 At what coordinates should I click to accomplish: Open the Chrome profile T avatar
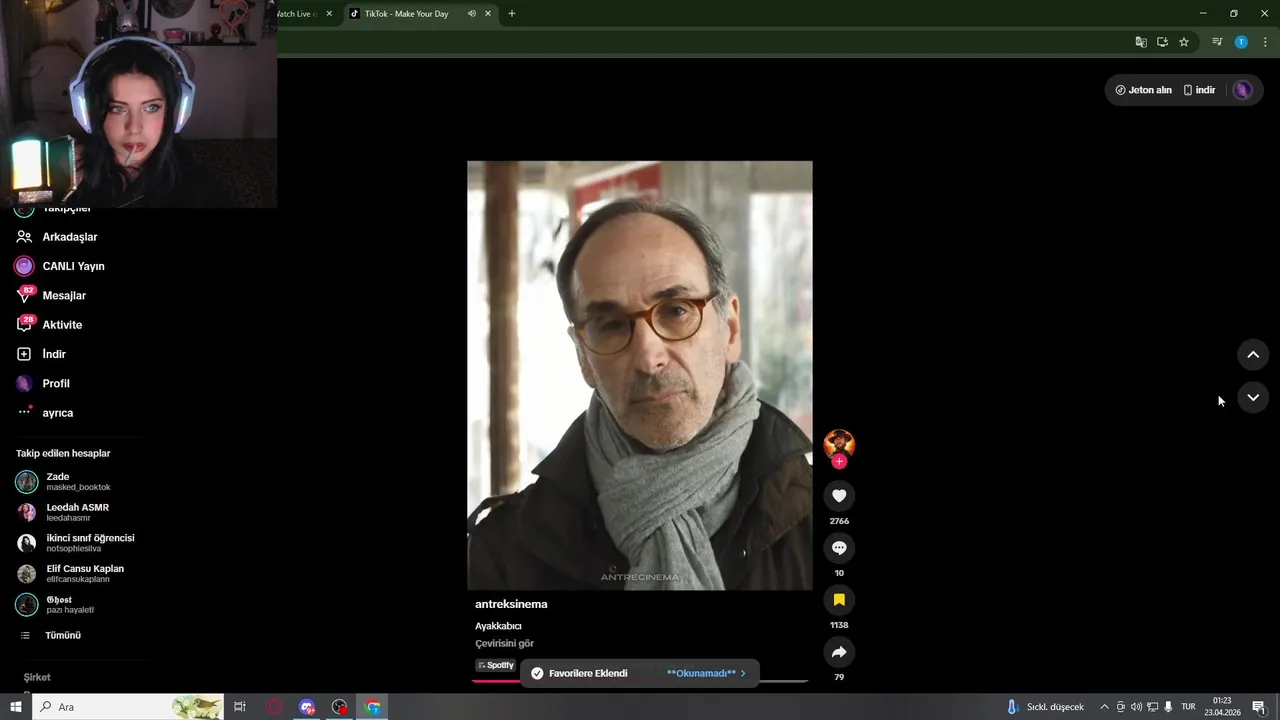[1241, 42]
